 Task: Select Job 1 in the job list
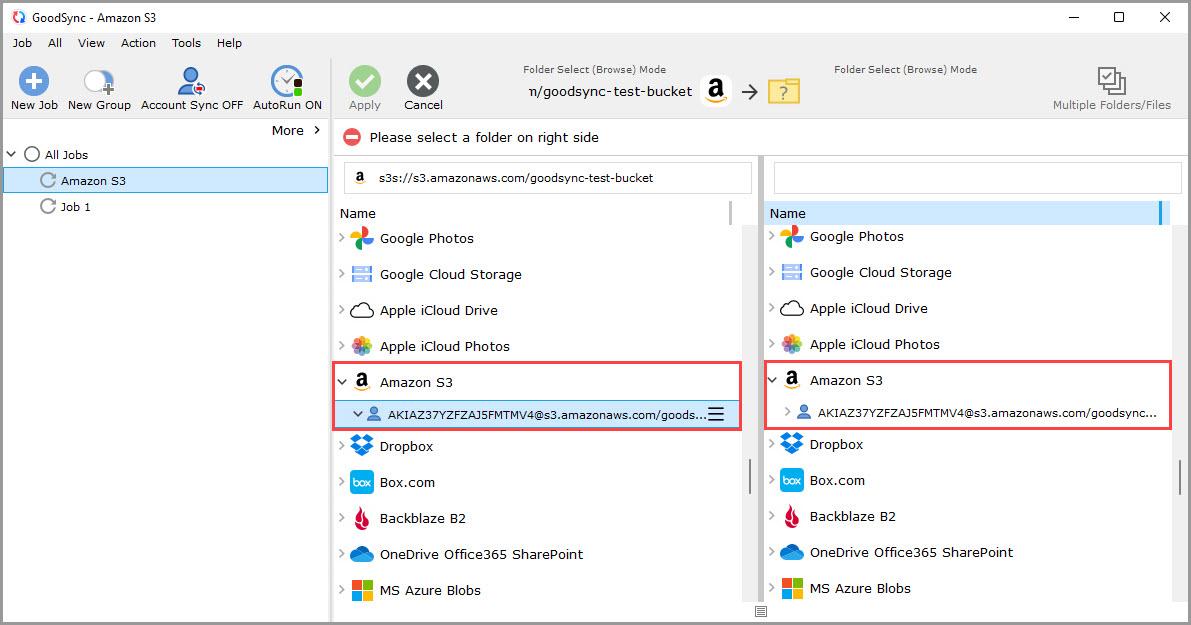click(x=76, y=207)
